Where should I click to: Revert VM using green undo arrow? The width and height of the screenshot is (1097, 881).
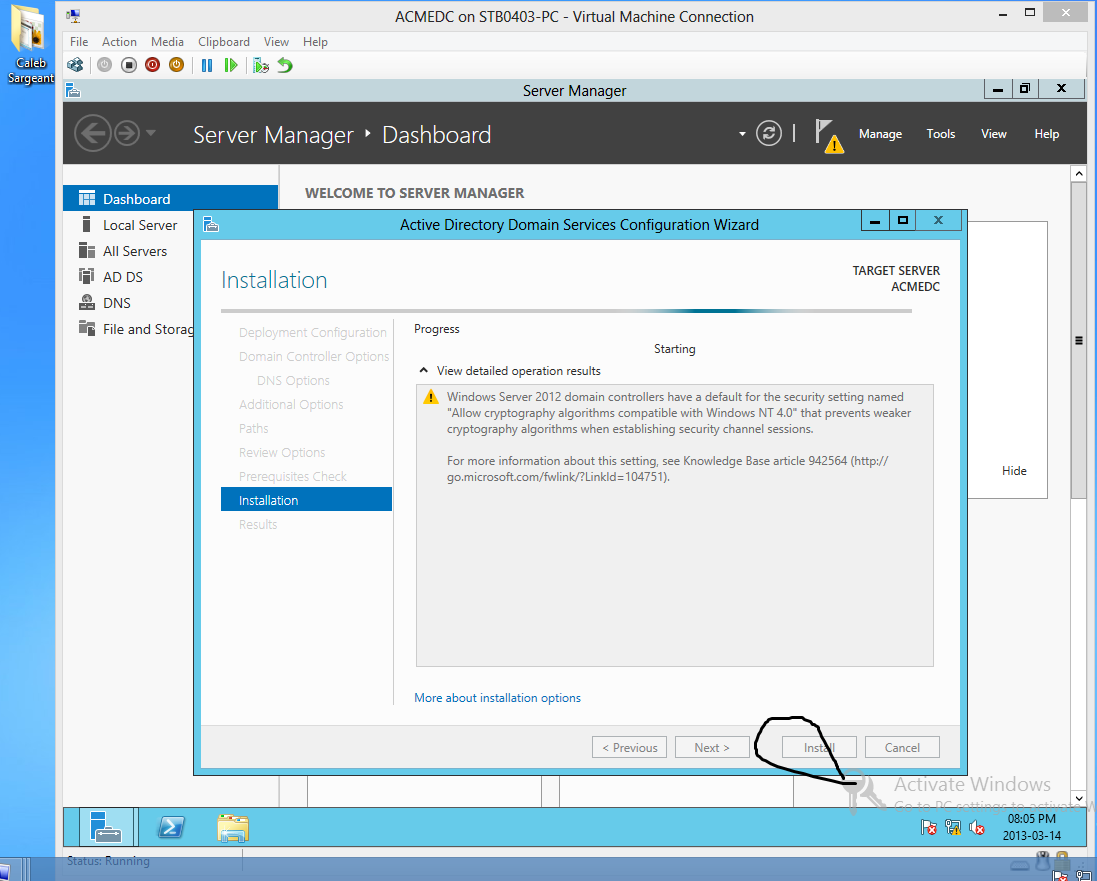tap(285, 65)
